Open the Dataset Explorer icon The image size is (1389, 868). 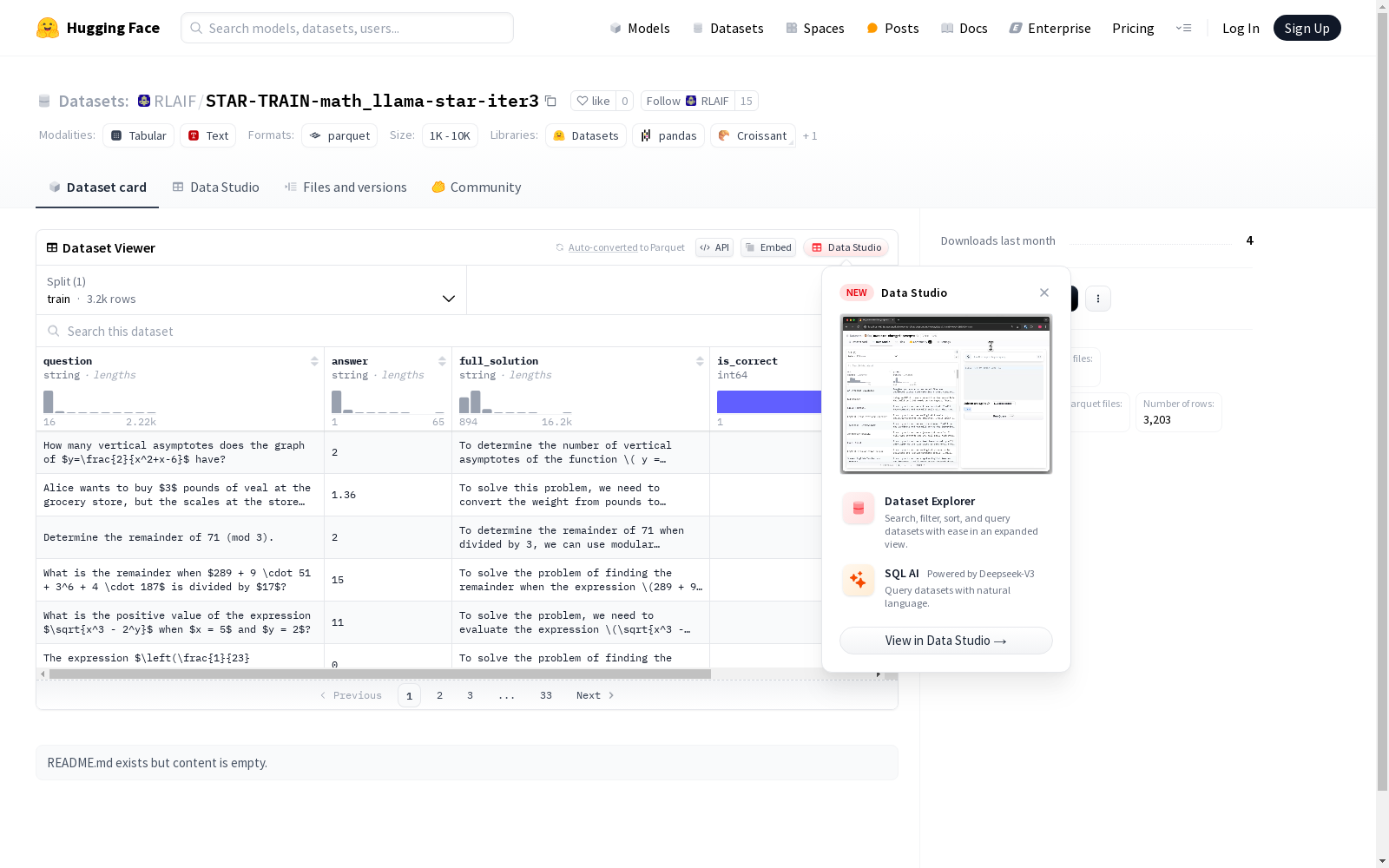pyautogui.click(x=859, y=509)
